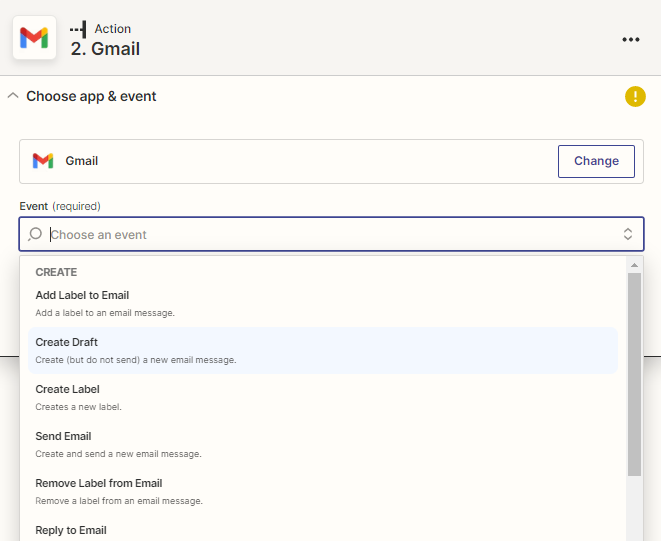The height and width of the screenshot is (541, 661).
Task: Click the Choose app & event heading
Action: coord(91,97)
